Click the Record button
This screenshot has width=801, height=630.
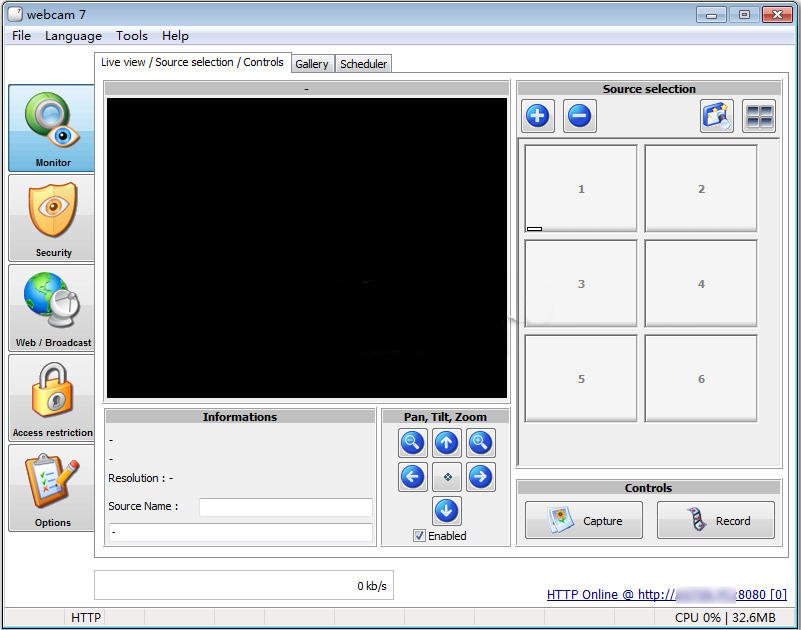click(716, 520)
